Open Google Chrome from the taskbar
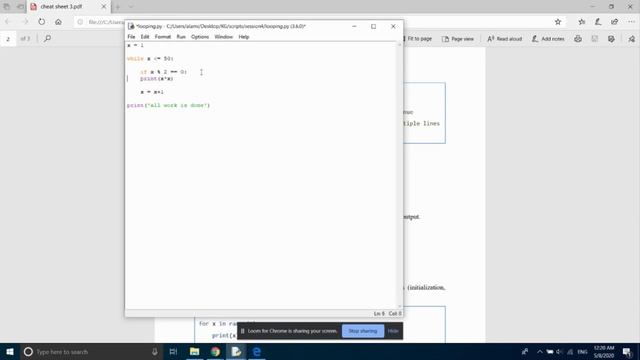 point(216,351)
